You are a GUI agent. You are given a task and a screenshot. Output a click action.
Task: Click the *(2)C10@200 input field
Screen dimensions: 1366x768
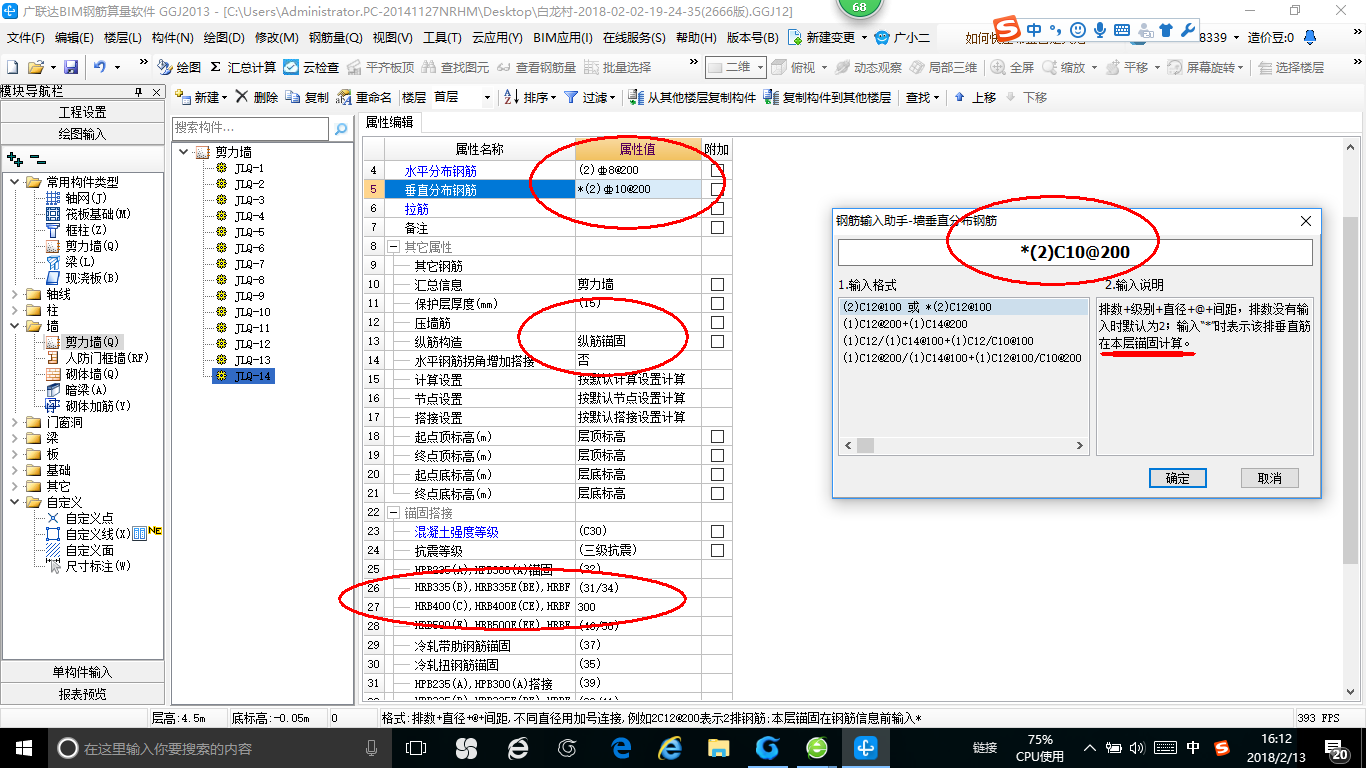pyautogui.click(x=1075, y=252)
